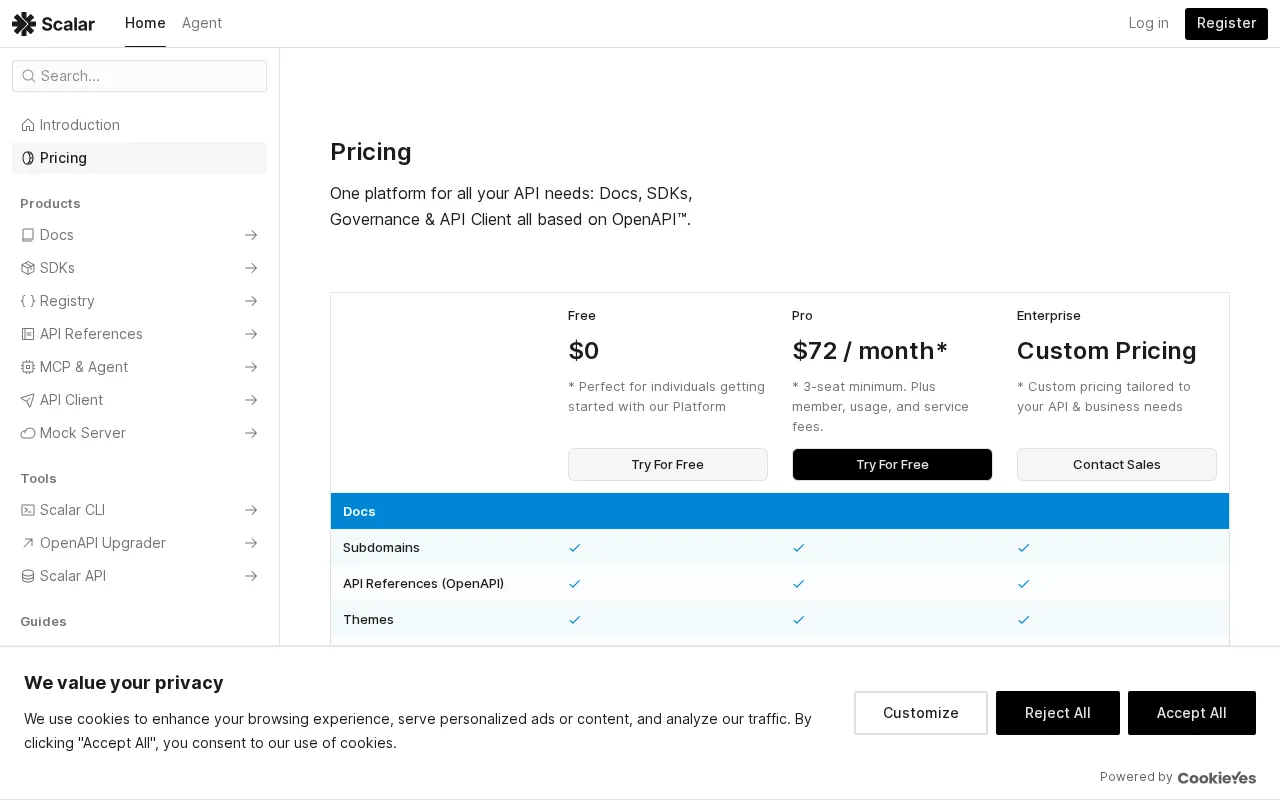The height and width of the screenshot is (800, 1280).
Task: Click the blue Docs table section header
Action: [780, 511]
